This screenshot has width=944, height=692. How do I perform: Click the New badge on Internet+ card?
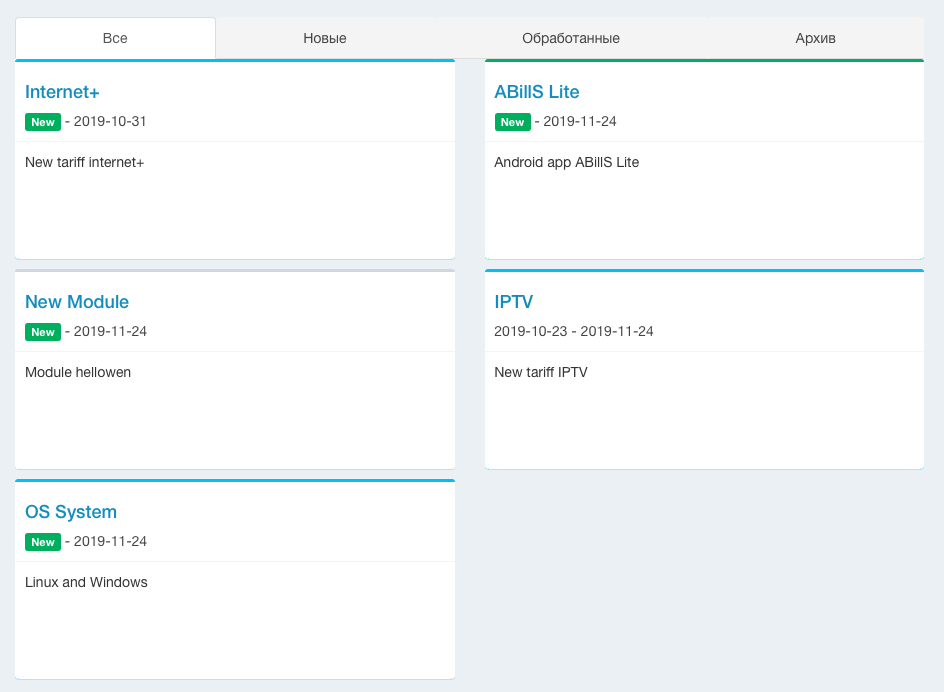[43, 122]
